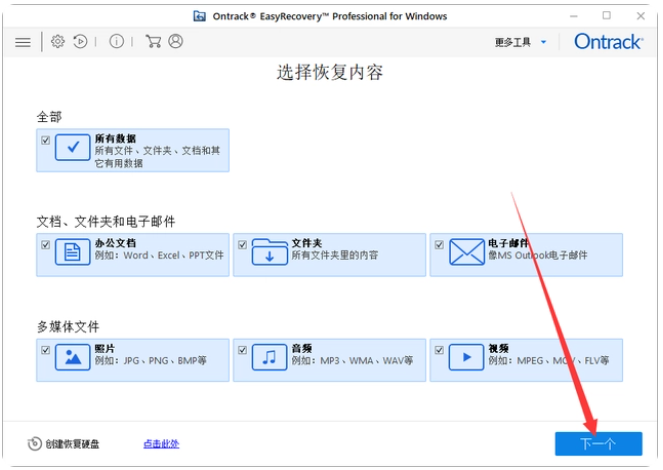Select the email envelope icon

pos(466,251)
